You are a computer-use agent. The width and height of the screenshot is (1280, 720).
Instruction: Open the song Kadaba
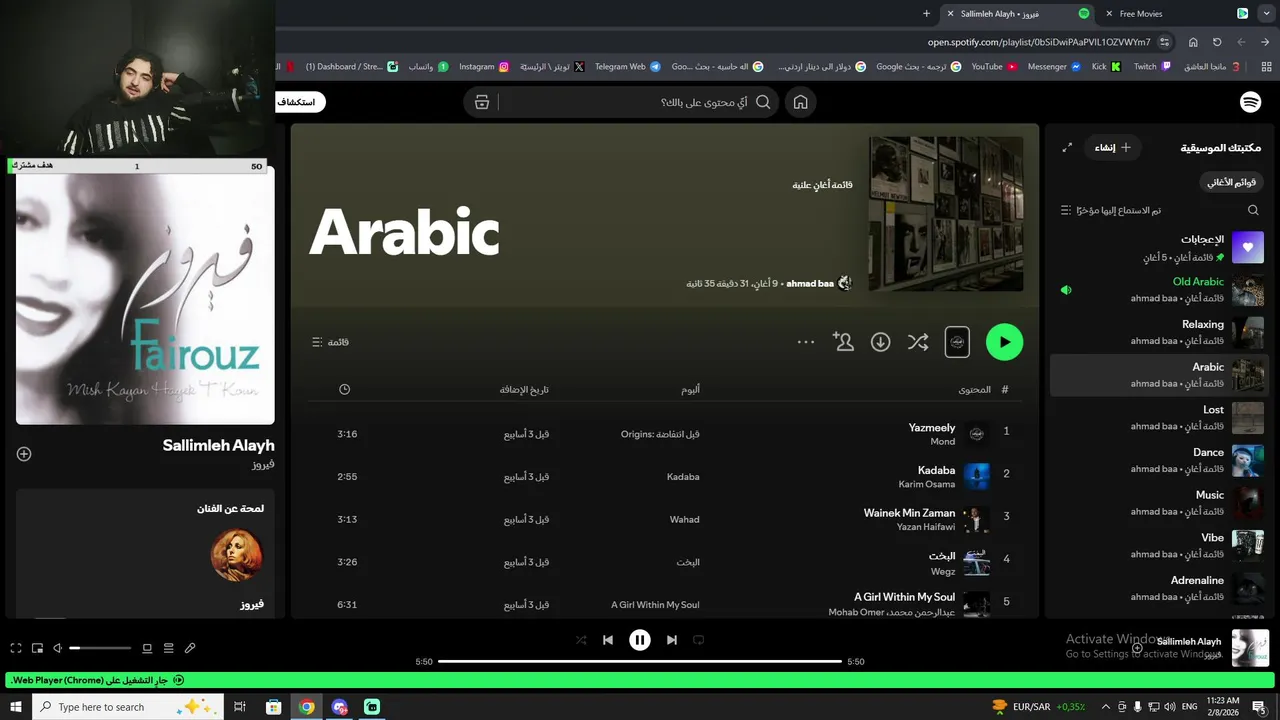(x=936, y=470)
